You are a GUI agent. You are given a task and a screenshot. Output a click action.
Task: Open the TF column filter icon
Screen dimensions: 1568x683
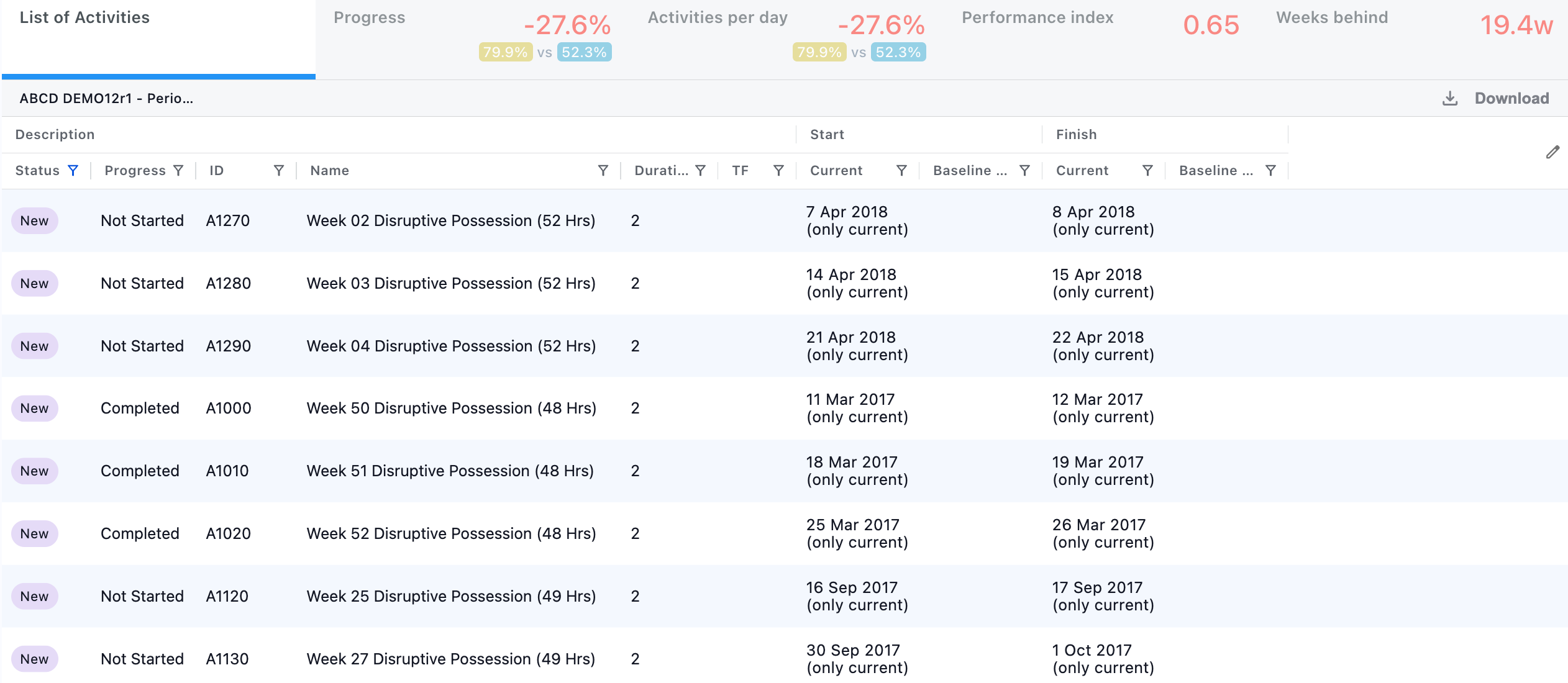coord(778,170)
